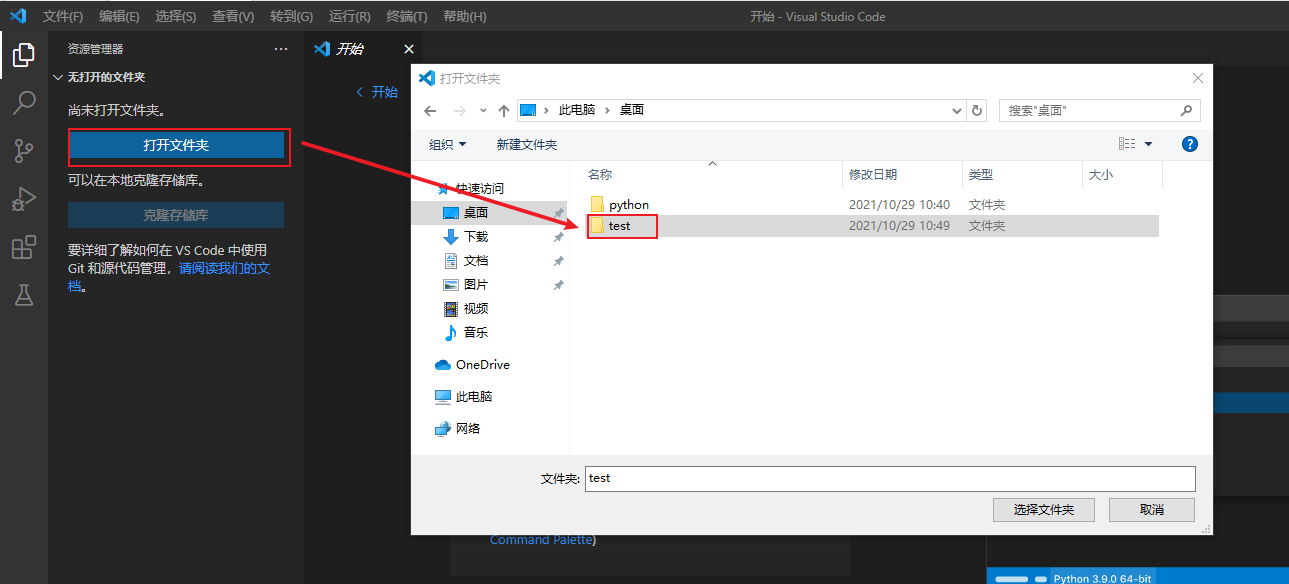Close the 开始 editor tab
This screenshot has height=584, width=1289.
pos(408,49)
